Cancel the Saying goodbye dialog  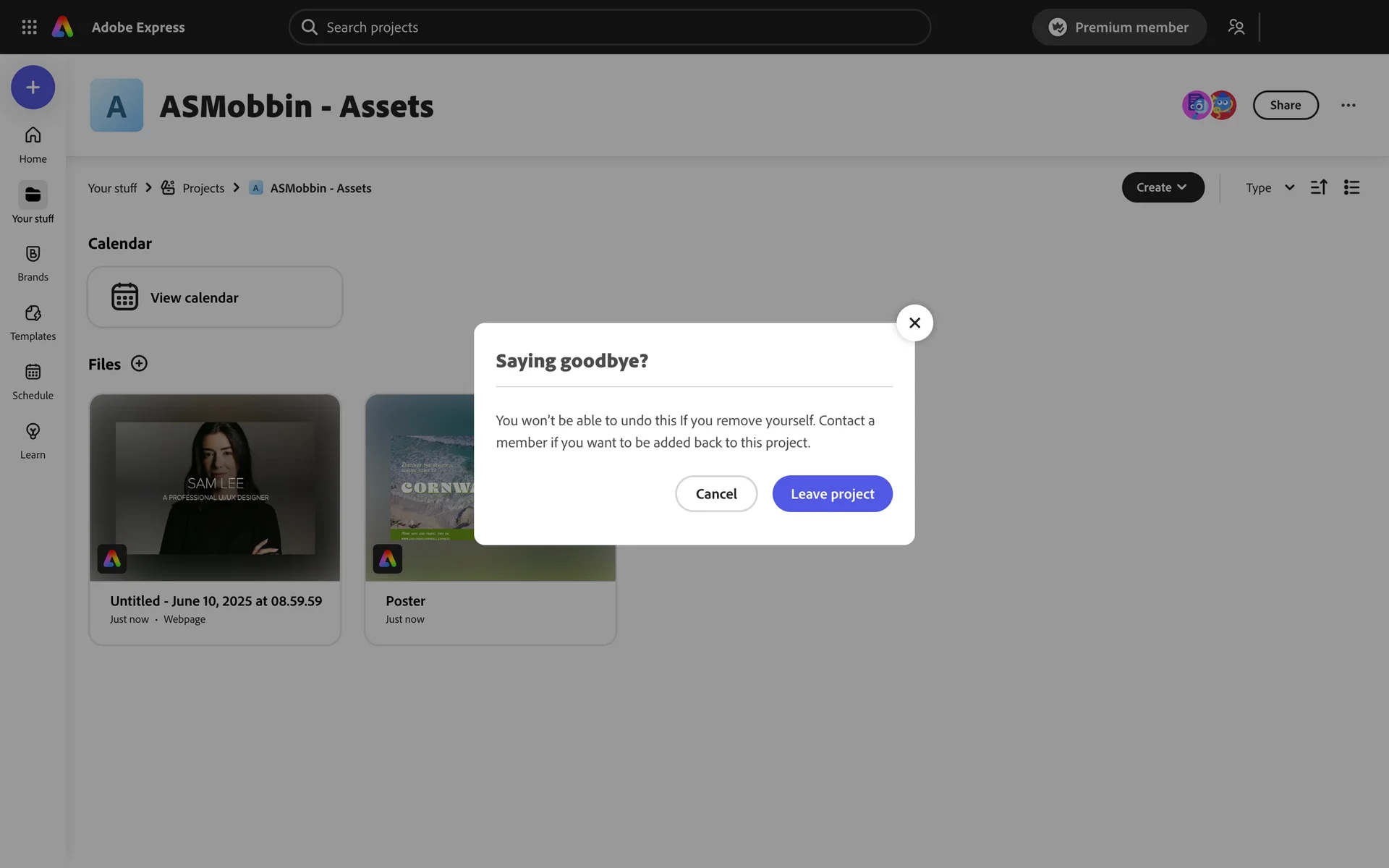pyautogui.click(x=715, y=493)
